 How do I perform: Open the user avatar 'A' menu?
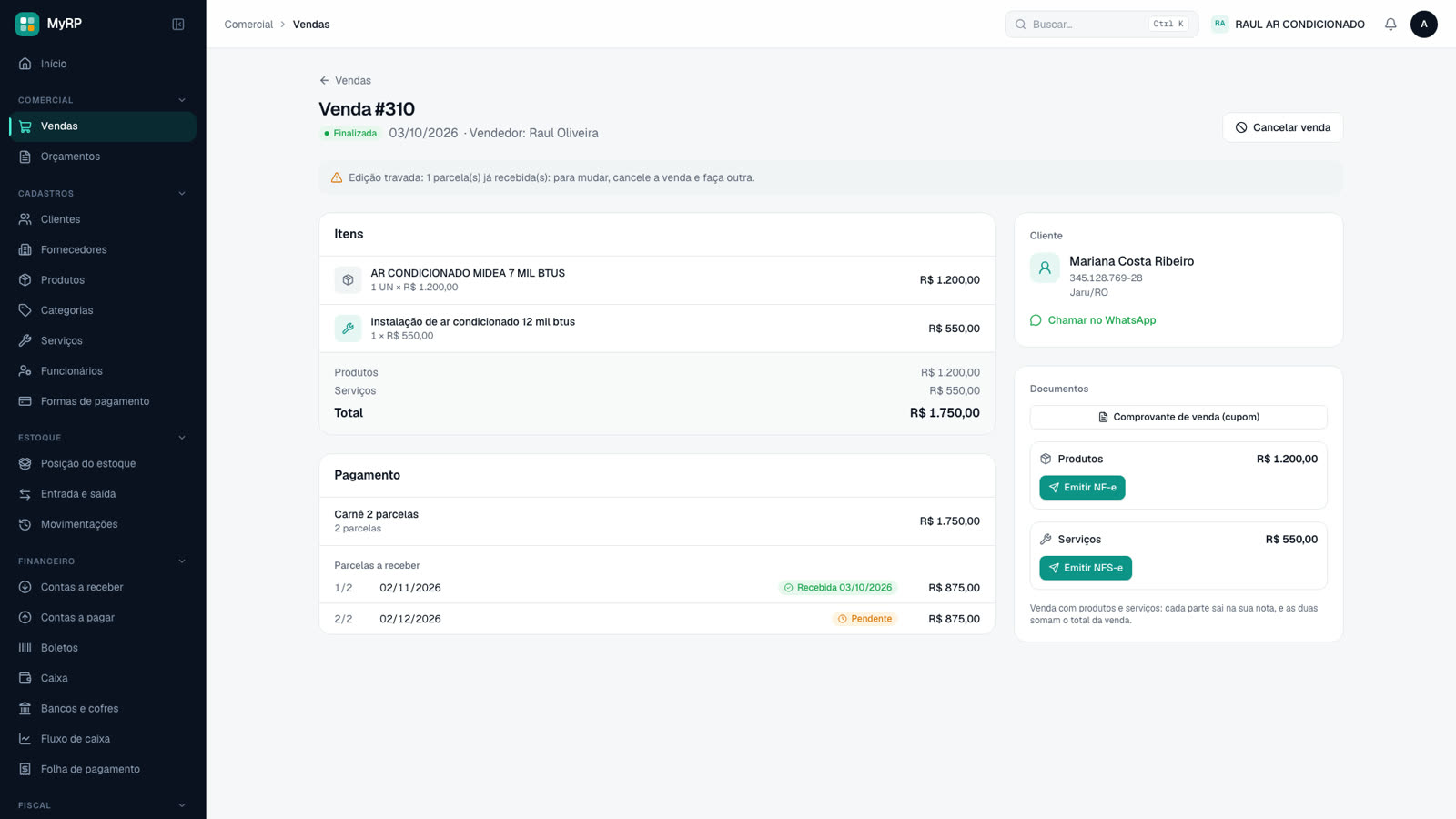[1424, 25]
